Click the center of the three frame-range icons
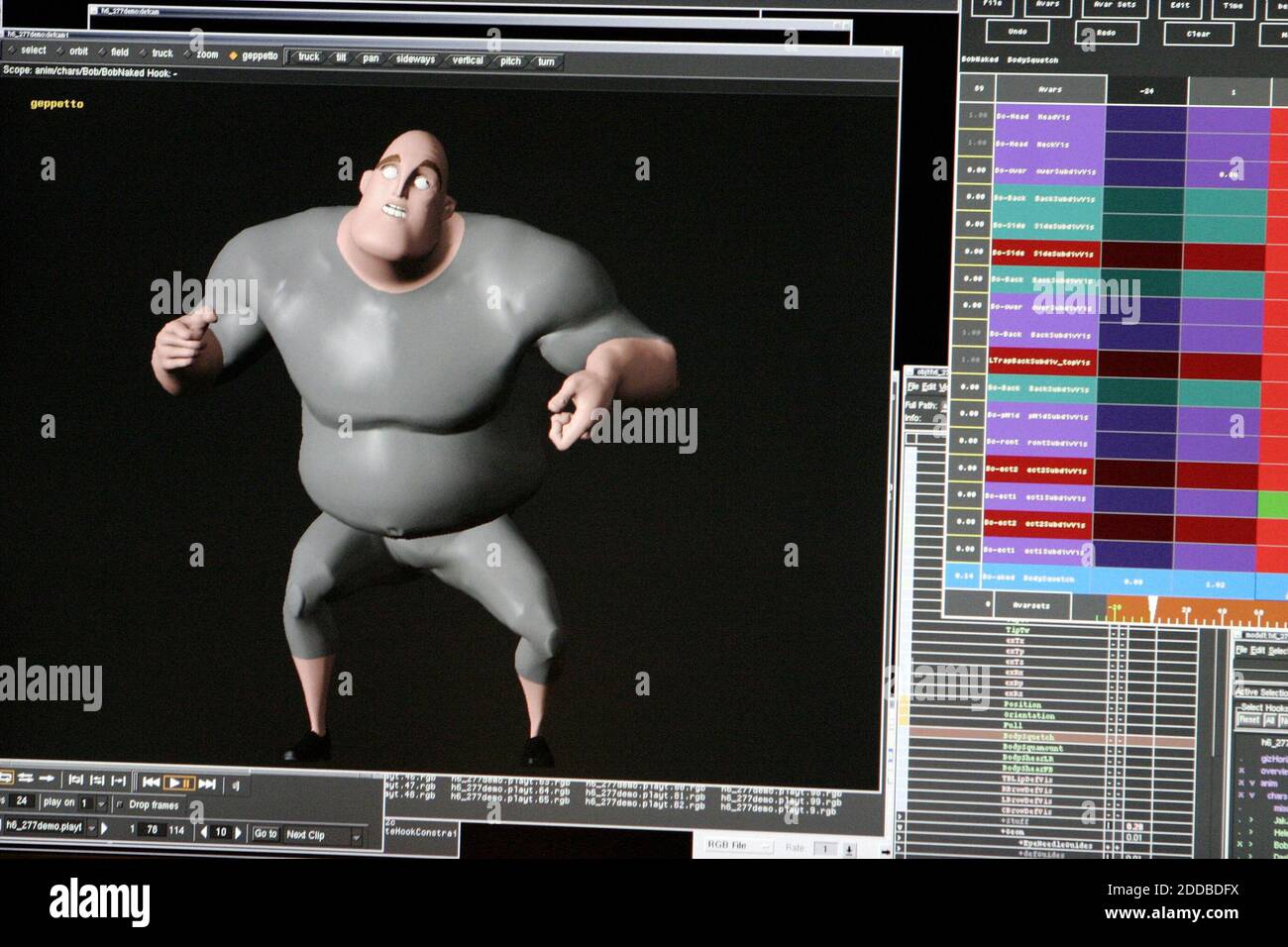 tap(97, 780)
